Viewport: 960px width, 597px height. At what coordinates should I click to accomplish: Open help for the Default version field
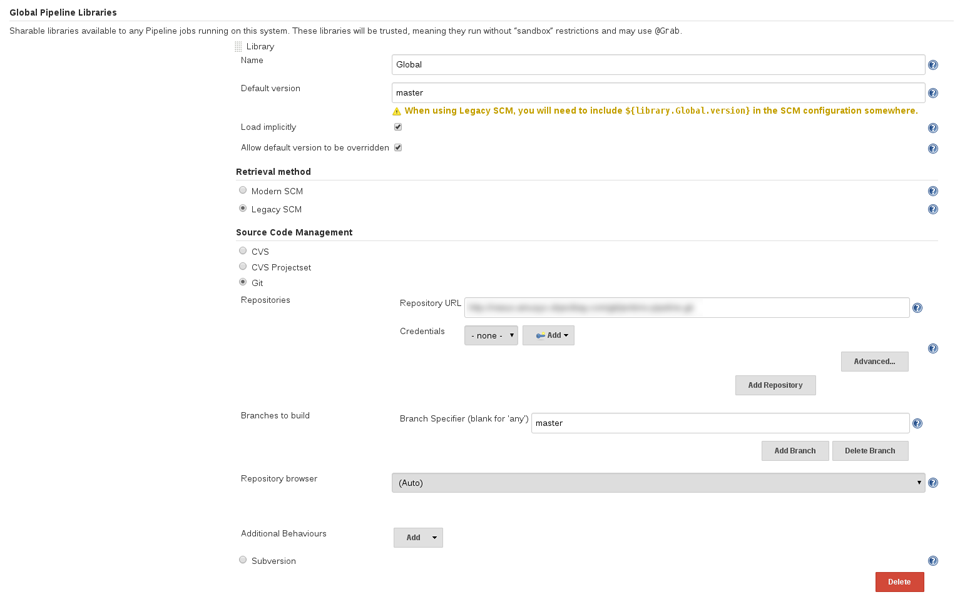pos(932,93)
